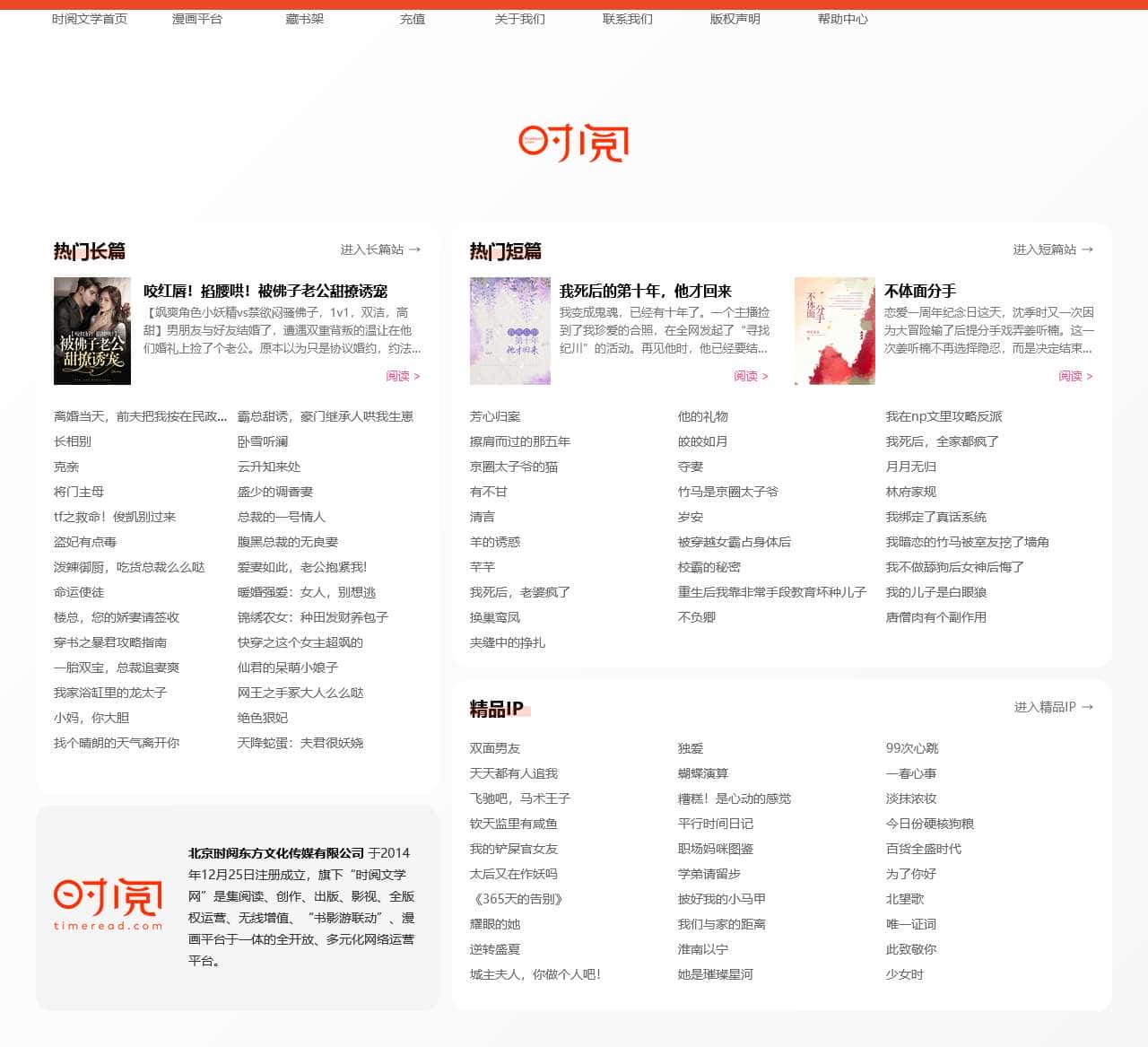Click the 不体面分手 cover thumbnail
Image resolution: width=1148 pixels, height=1047 pixels.
(x=832, y=330)
